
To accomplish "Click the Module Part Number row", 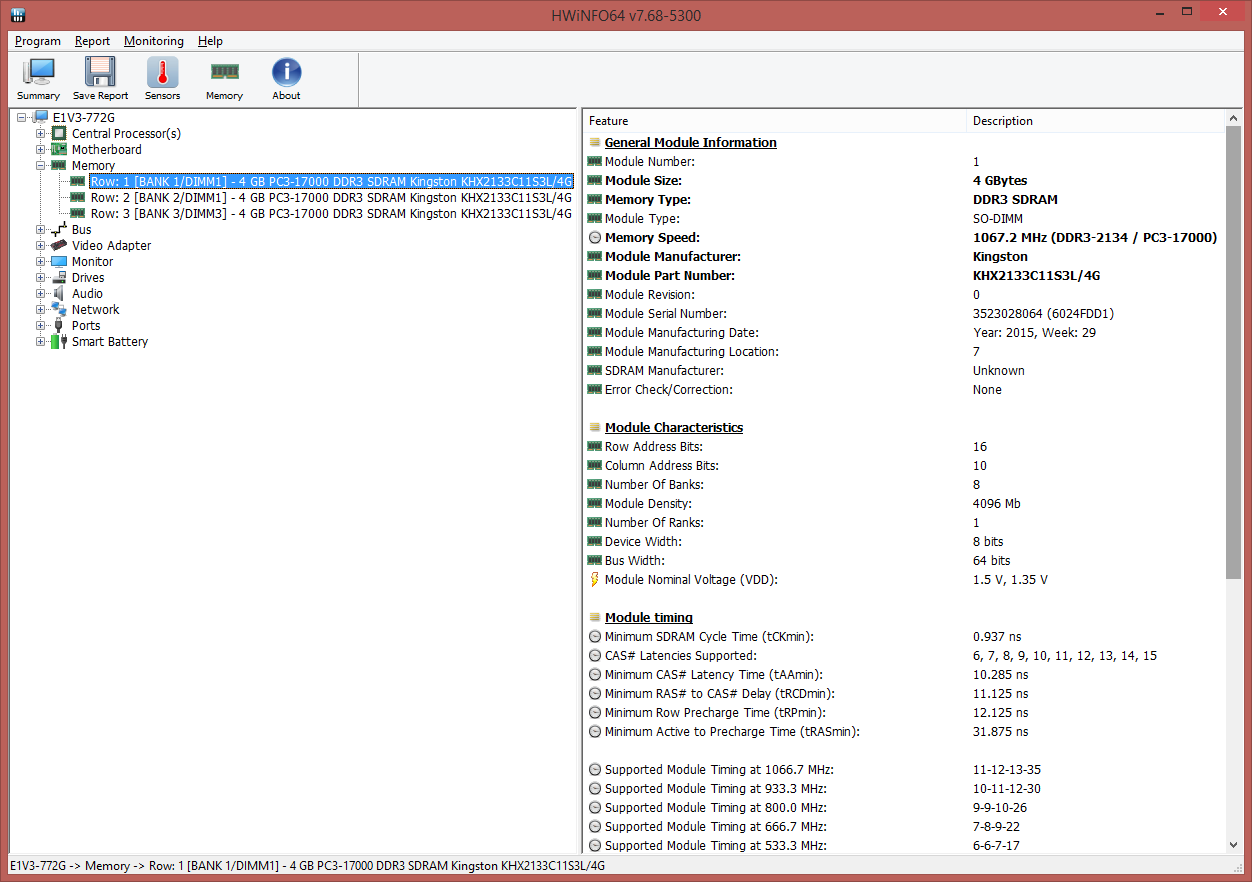I will pos(905,275).
